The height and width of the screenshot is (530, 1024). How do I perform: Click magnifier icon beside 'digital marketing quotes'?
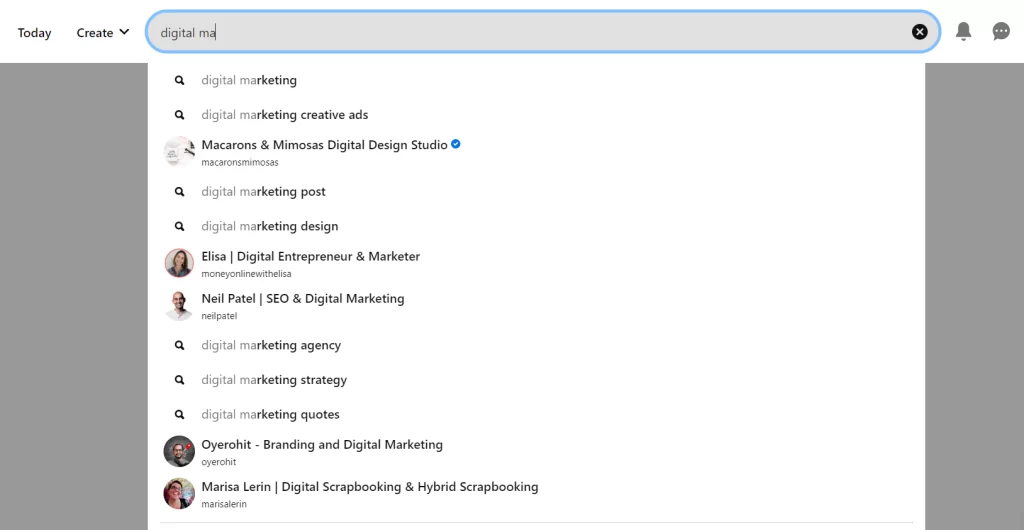click(180, 414)
